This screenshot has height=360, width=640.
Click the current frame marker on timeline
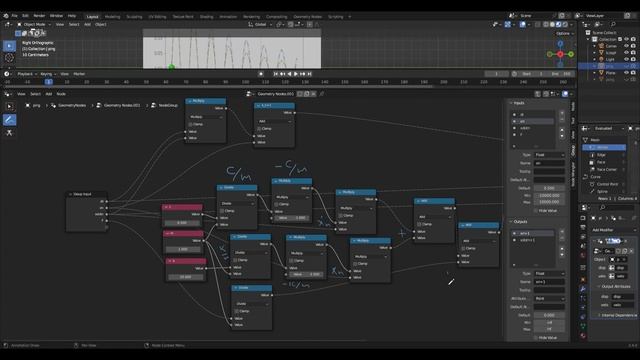tap(49, 82)
